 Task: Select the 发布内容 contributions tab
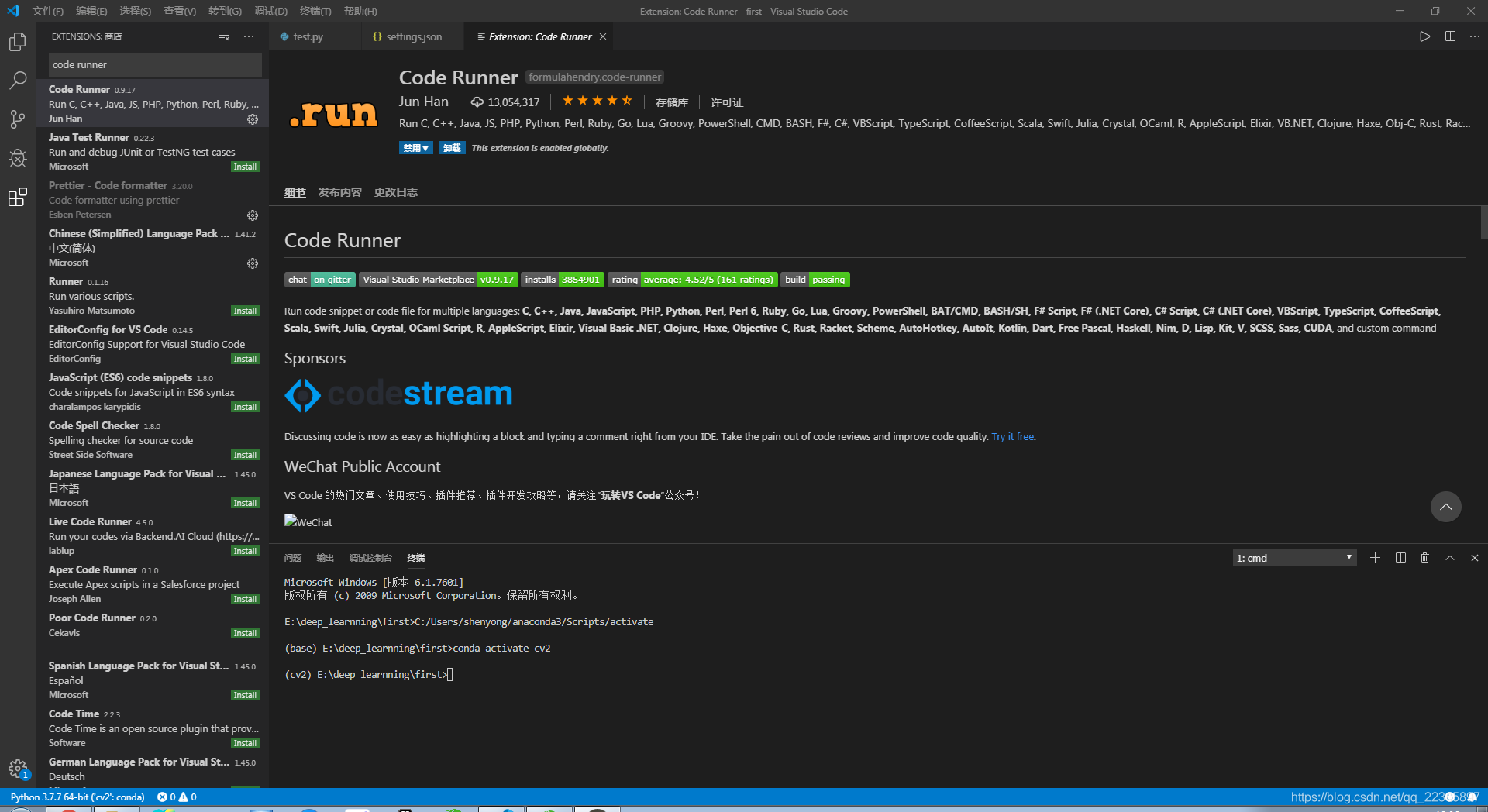(x=339, y=192)
